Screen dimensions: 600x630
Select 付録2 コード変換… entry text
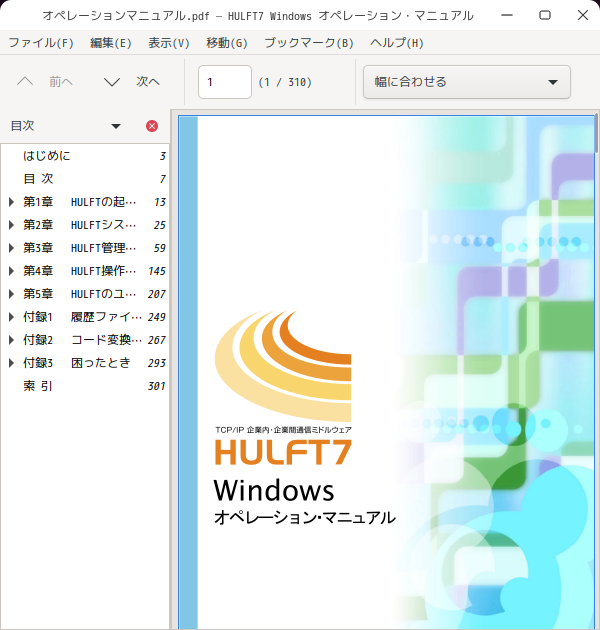pos(82,340)
